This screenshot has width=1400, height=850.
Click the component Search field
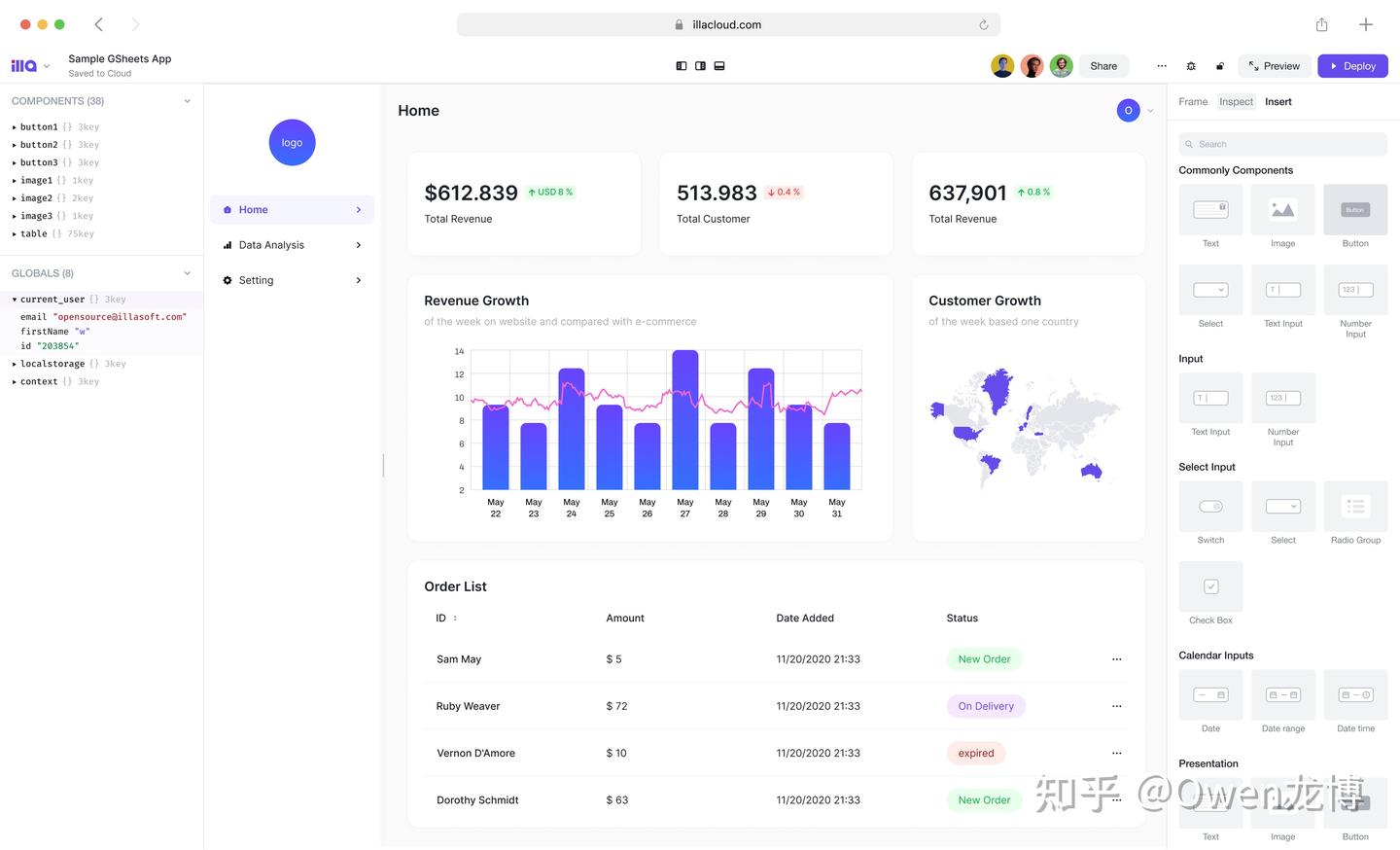(1282, 143)
